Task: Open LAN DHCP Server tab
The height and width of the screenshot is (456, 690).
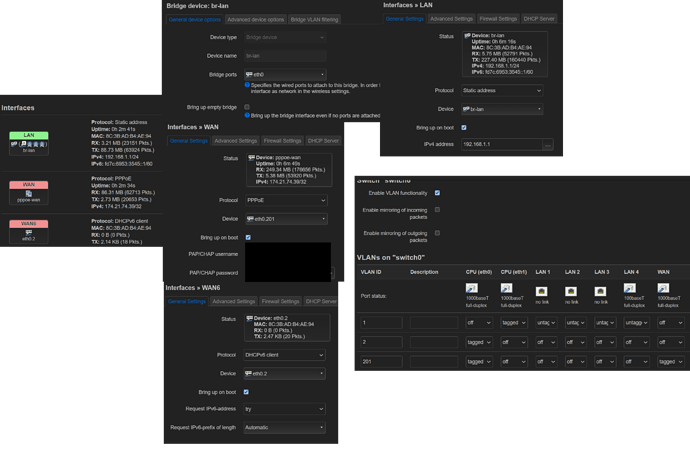Action: (x=539, y=19)
